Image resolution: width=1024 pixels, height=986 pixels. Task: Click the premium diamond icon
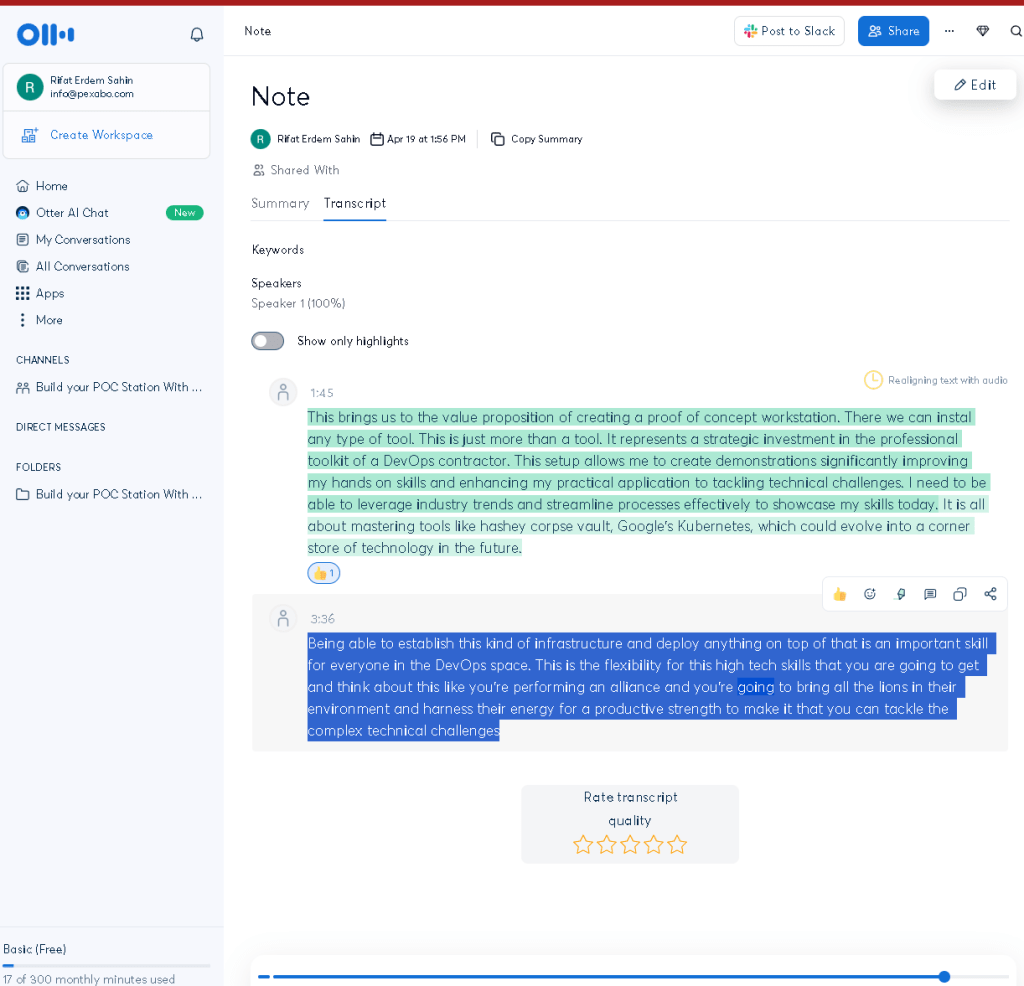pos(983,31)
